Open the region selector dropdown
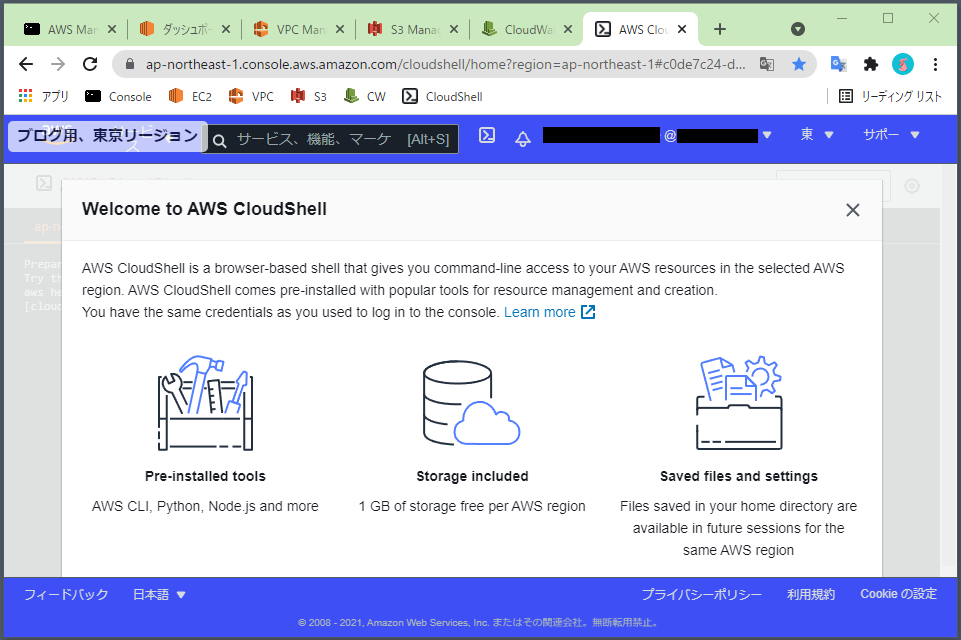 pyautogui.click(x=817, y=134)
